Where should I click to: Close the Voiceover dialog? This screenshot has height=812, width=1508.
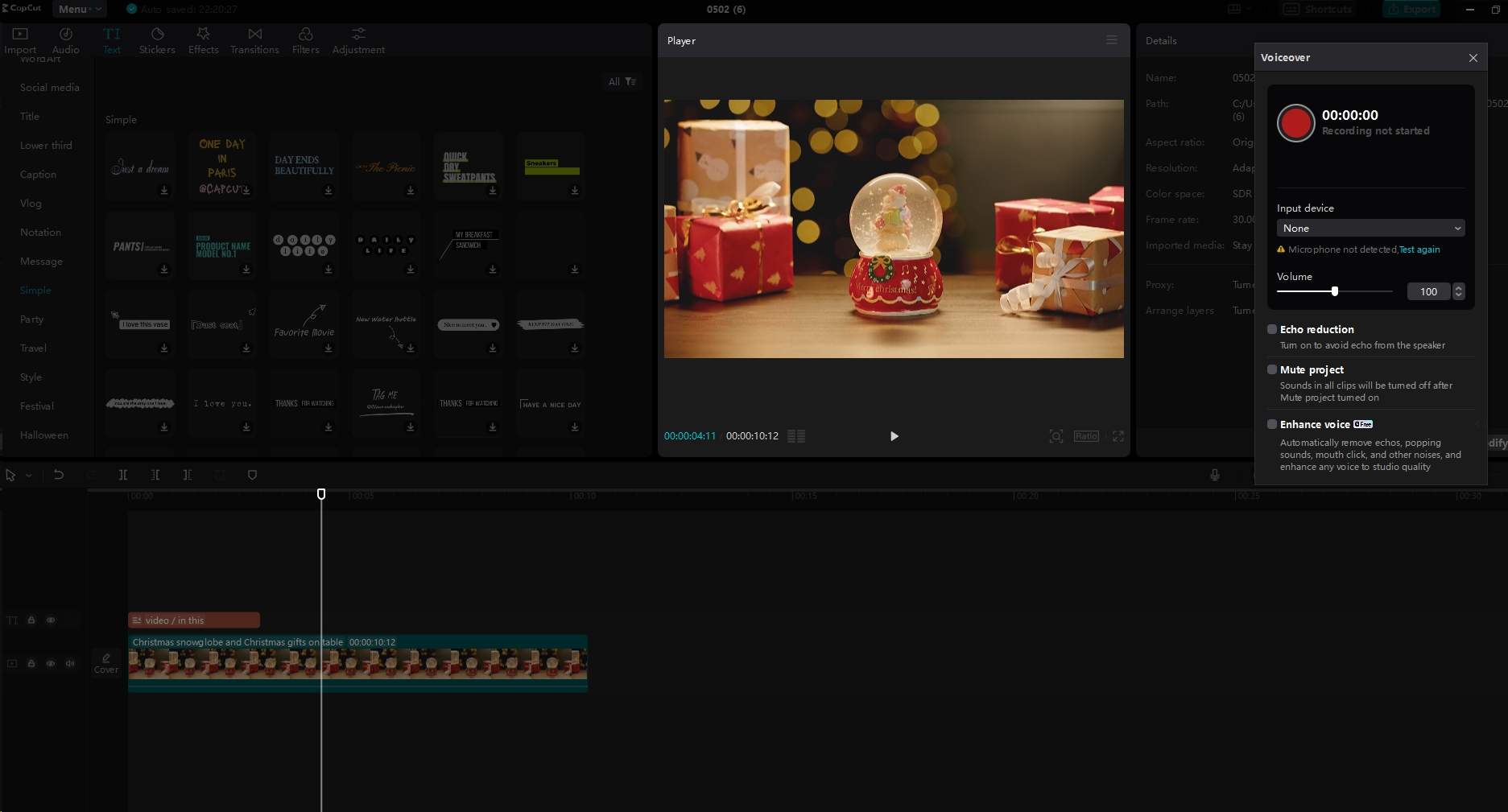1473,58
